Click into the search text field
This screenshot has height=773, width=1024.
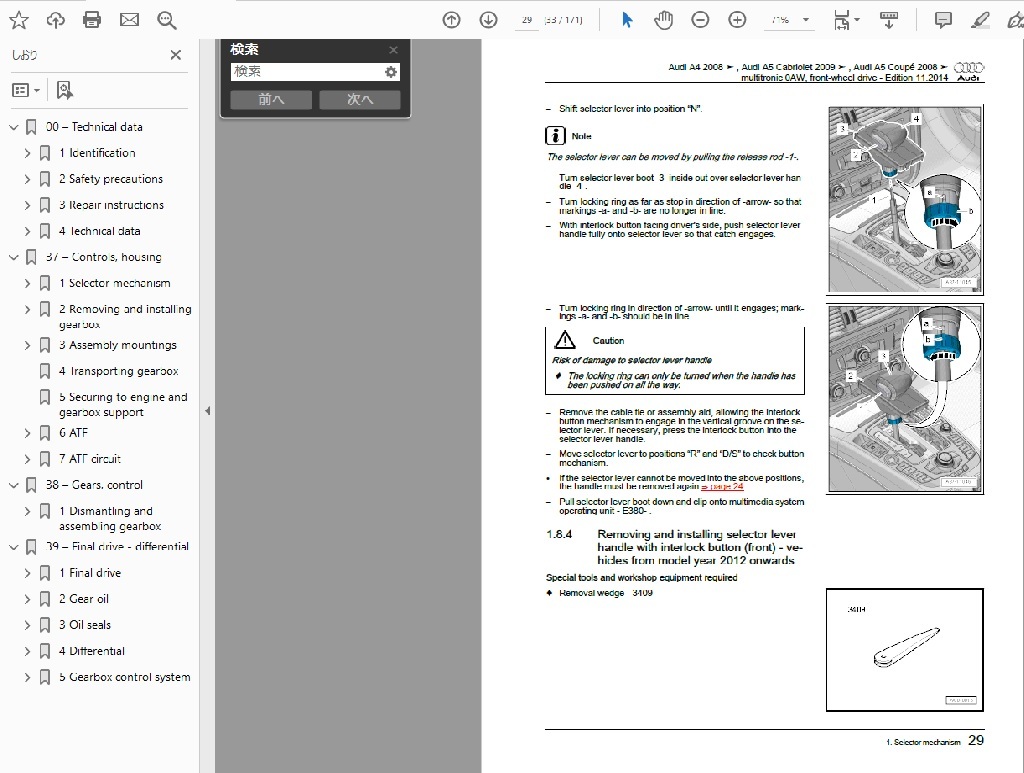(x=307, y=72)
